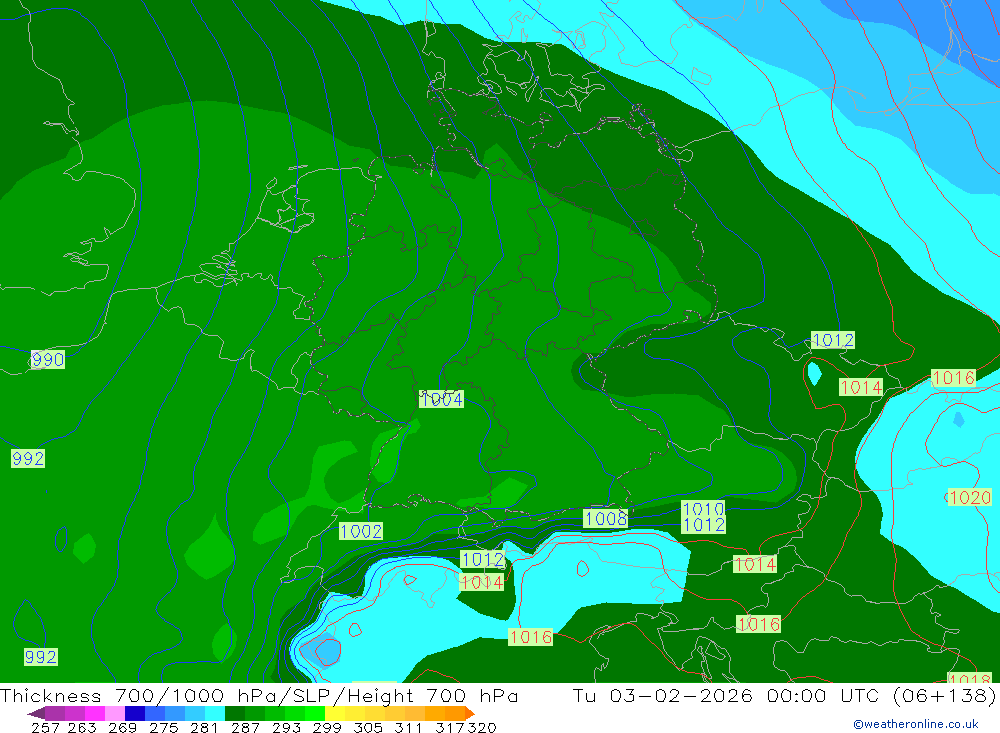This screenshot has width=1000, height=733.
Task: Click the 1002 isobar label
Action: coord(361,531)
